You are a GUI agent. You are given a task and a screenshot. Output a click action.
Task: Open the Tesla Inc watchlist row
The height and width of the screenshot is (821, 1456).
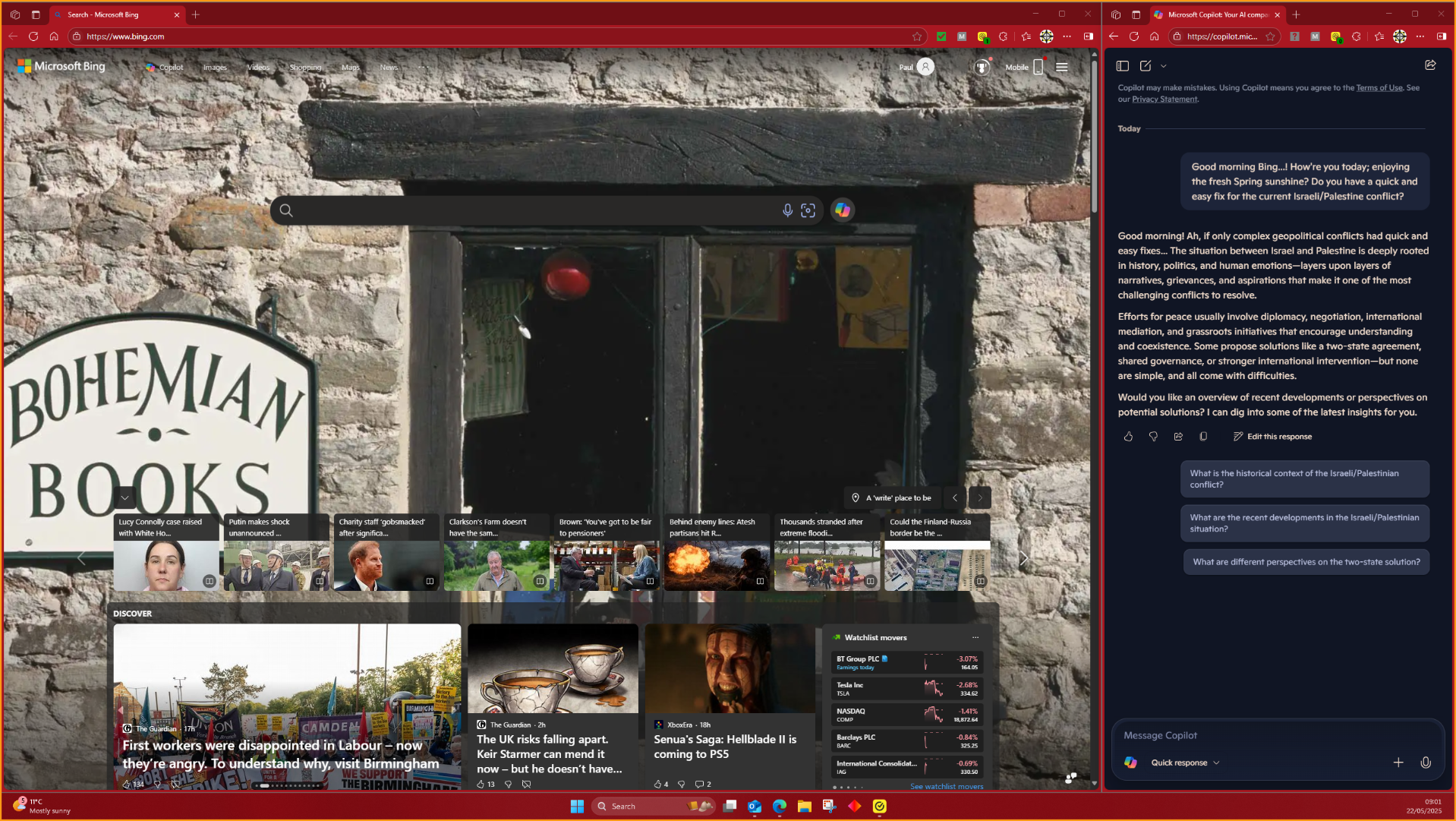click(x=907, y=689)
